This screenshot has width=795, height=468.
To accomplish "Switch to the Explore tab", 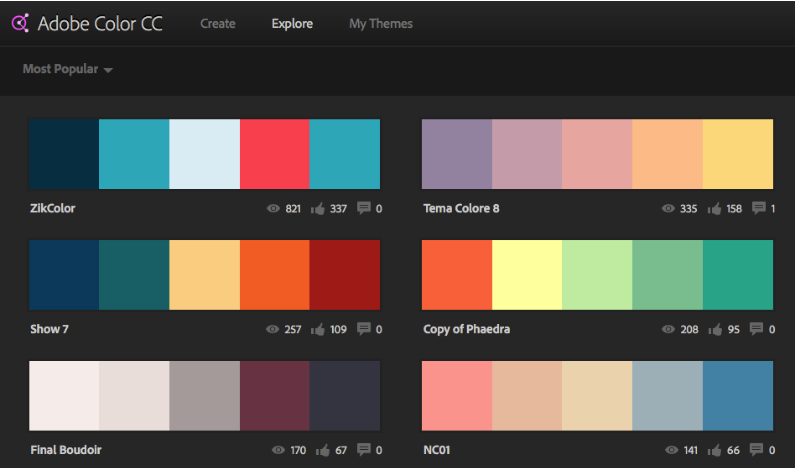I will pos(292,24).
